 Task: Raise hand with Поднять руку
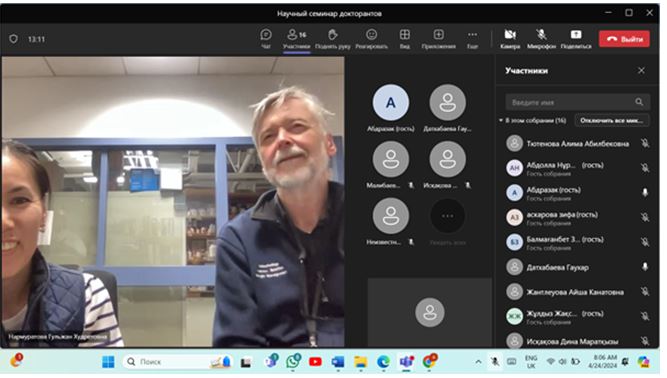pyautogui.click(x=333, y=39)
